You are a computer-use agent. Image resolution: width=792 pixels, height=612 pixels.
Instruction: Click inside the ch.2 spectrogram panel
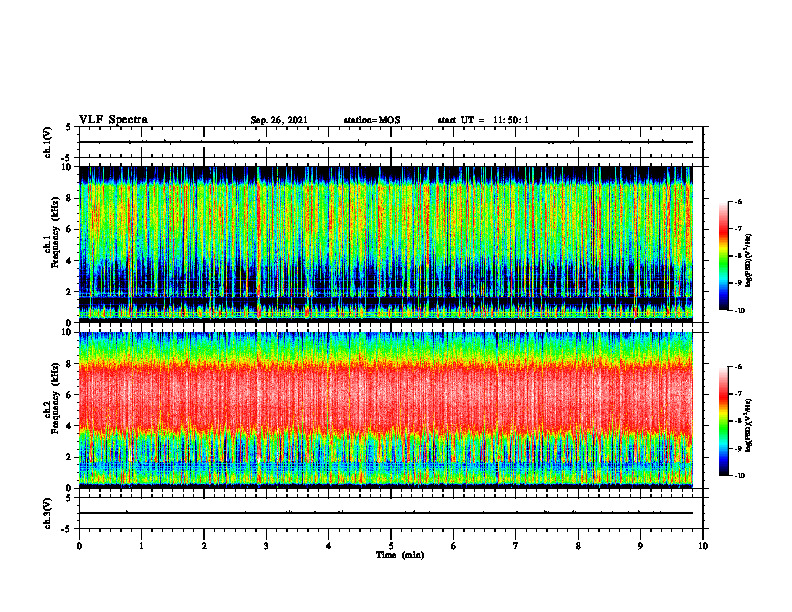pyautogui.click(x=386, y=410)
